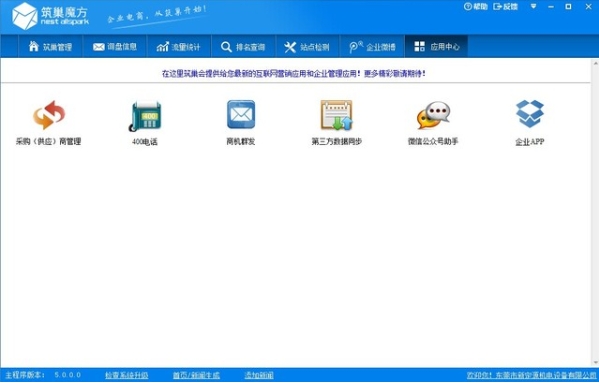Switch to the 企业微播 tab
The width and height of the screenshot is (599, 383).
(x=372, y=47)
